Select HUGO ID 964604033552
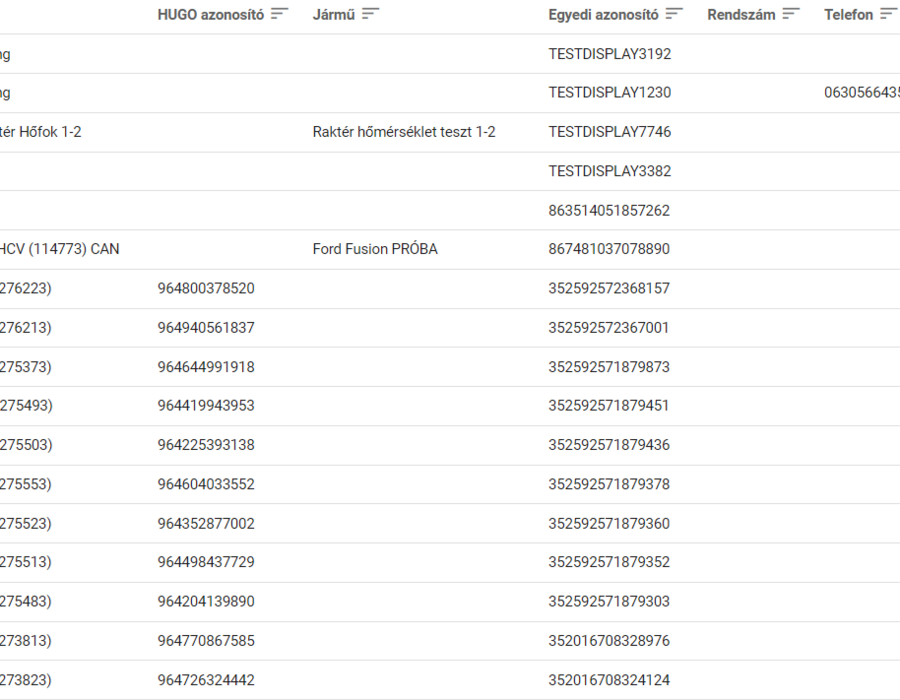 click(x=206, y=484)
